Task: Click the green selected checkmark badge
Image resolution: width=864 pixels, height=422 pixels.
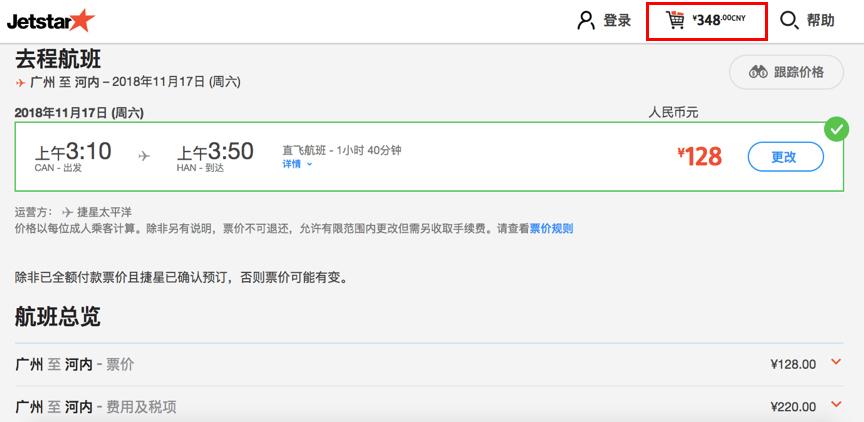Action: click(836, 129)
